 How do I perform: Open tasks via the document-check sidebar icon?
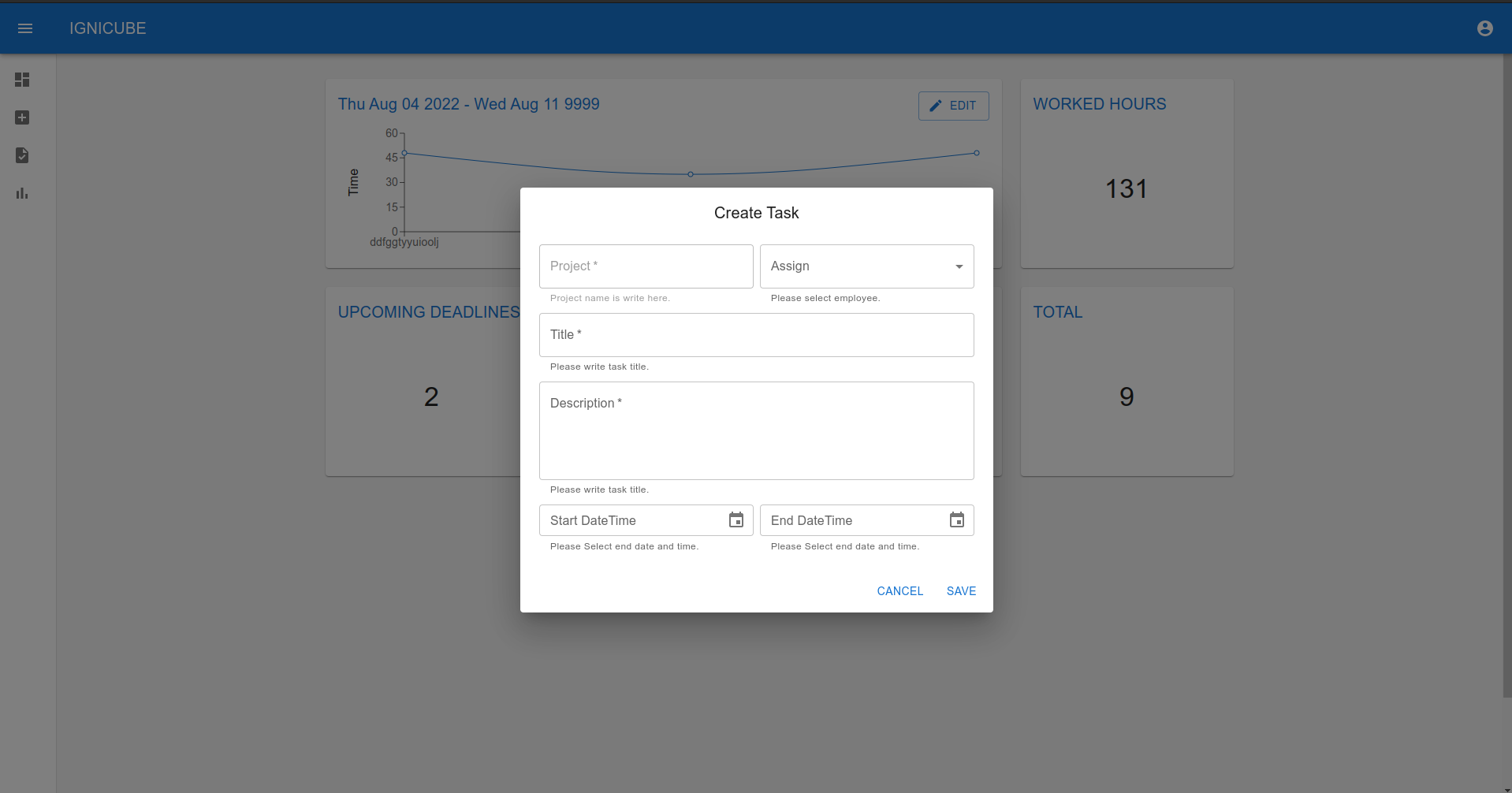coord(22,155)
